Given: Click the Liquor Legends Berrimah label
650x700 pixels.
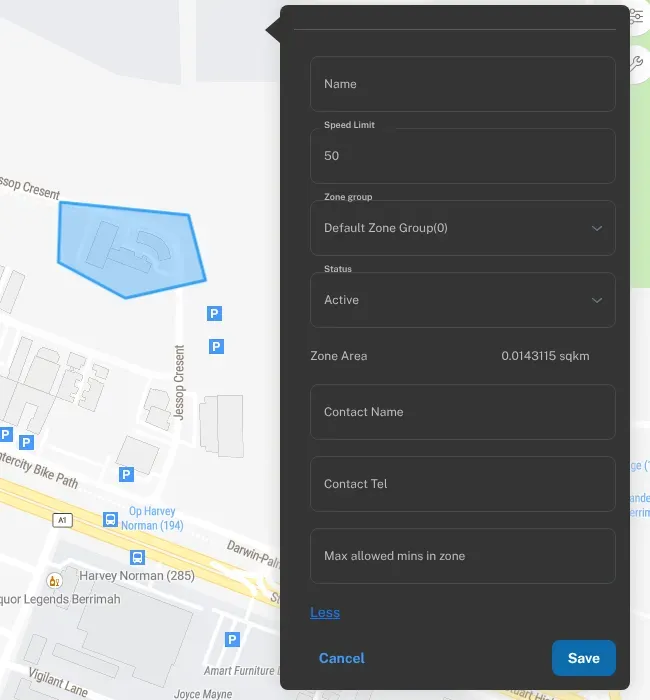Looking at the screenshot, I should (x=60, y=599).
